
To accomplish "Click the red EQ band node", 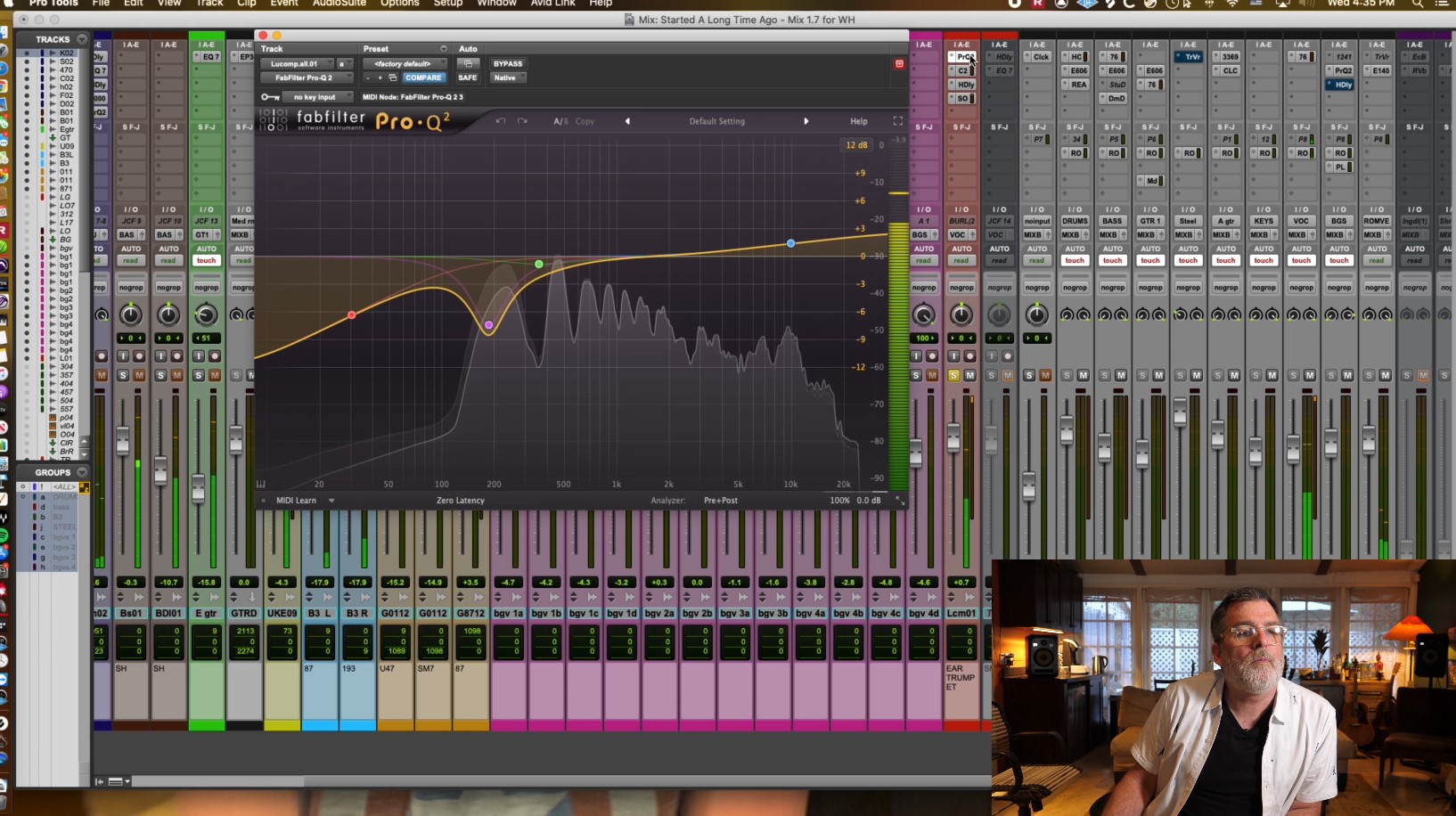I will [352, 314].
